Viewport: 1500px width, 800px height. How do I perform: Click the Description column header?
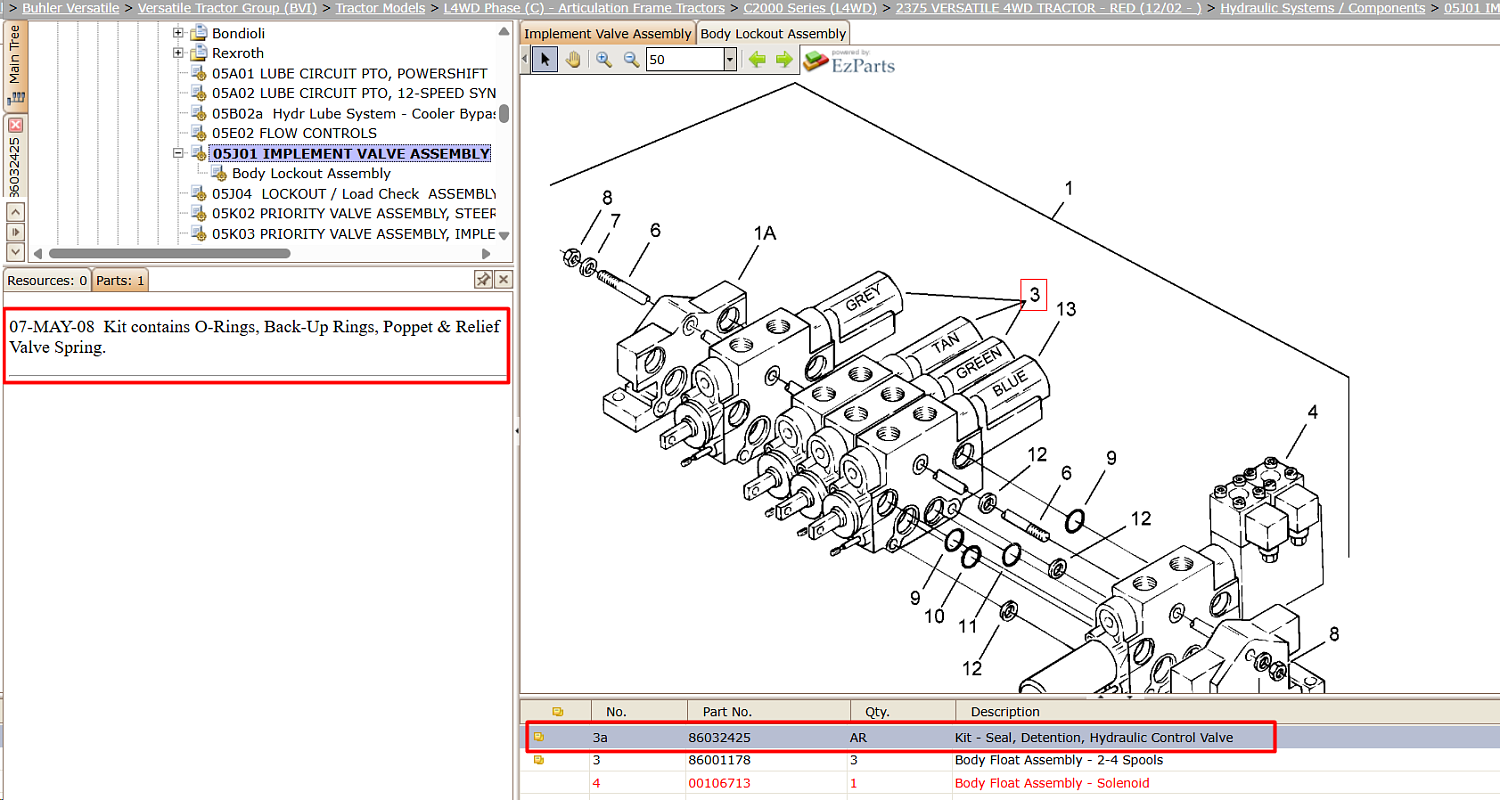(x=1228, y=712)
